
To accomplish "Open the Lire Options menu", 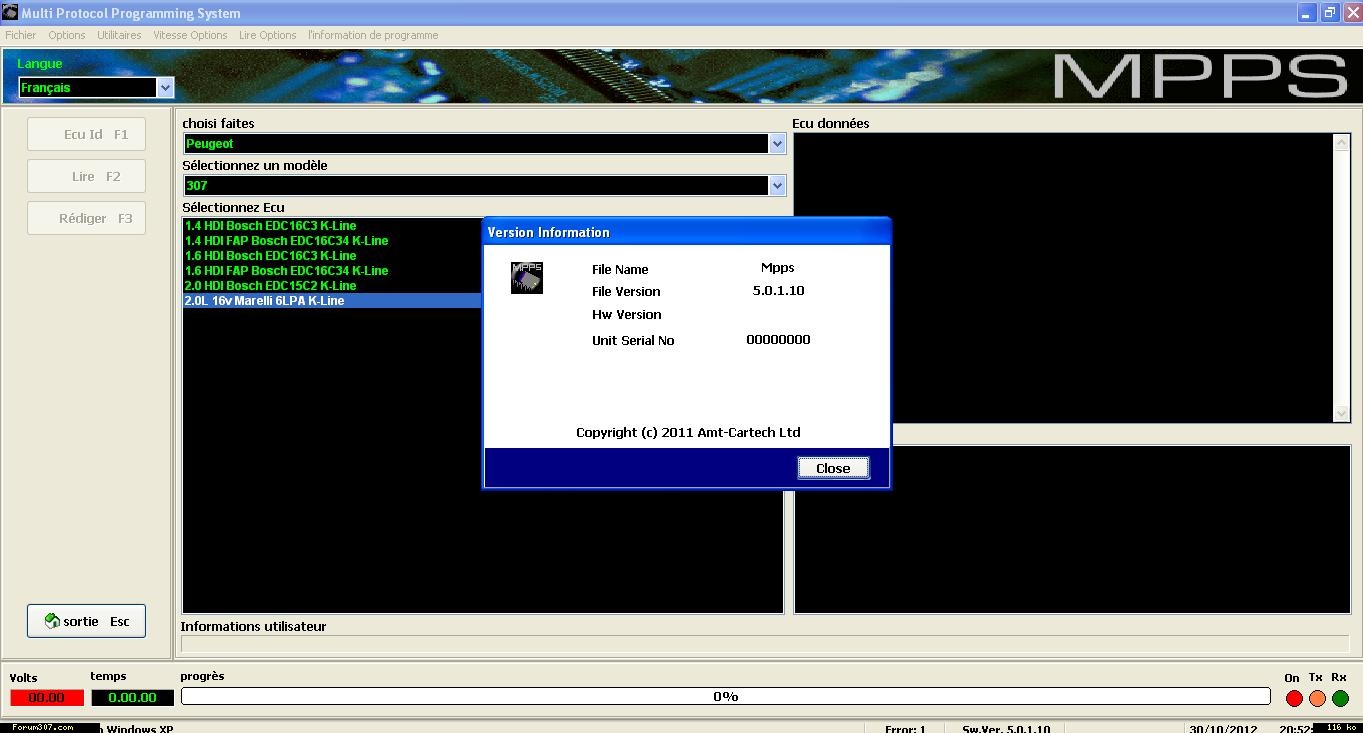I will [268, 35].
